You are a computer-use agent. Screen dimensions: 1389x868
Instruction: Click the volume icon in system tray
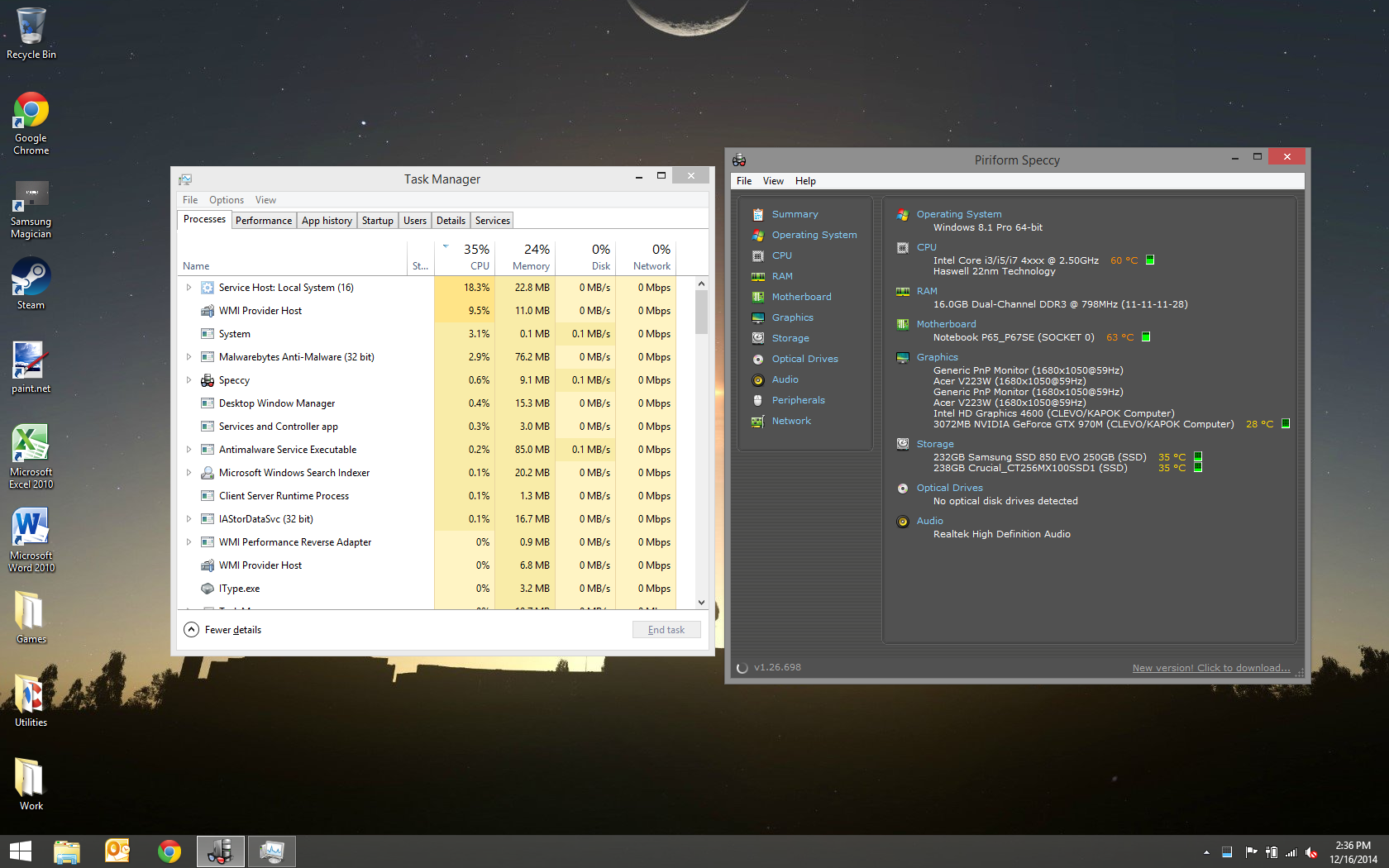tap(1311, 852)
